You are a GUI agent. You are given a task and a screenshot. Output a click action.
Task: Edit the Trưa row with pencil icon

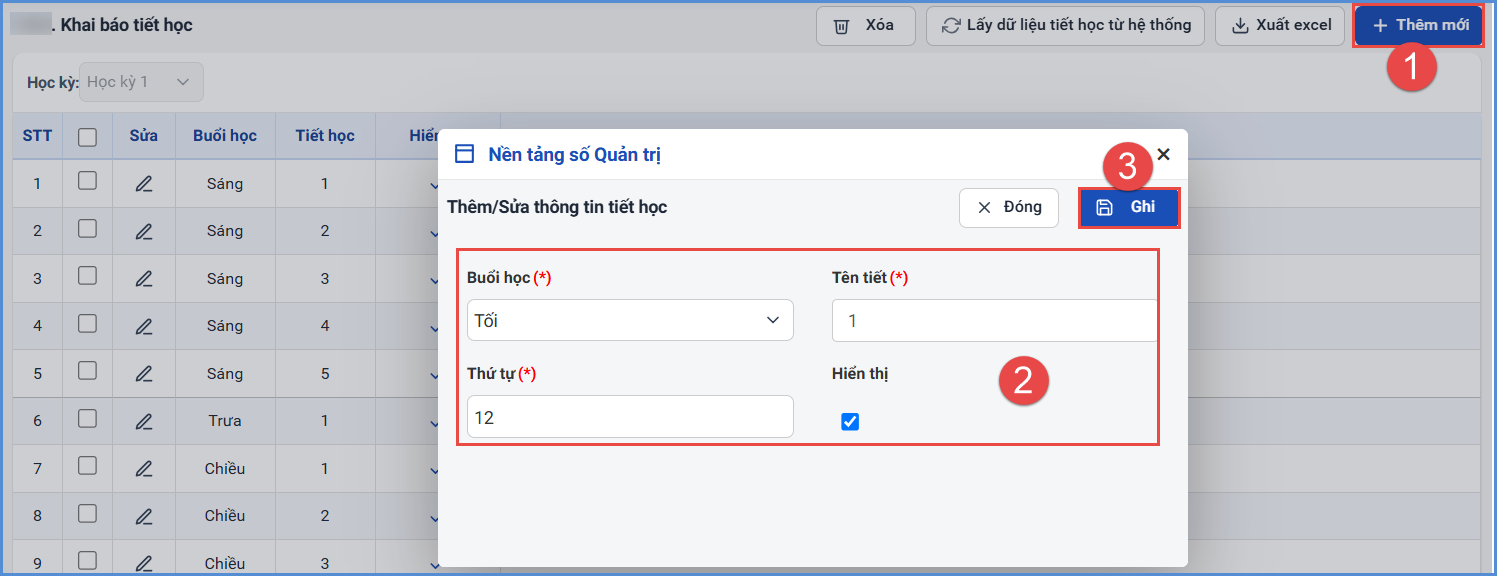144,421
